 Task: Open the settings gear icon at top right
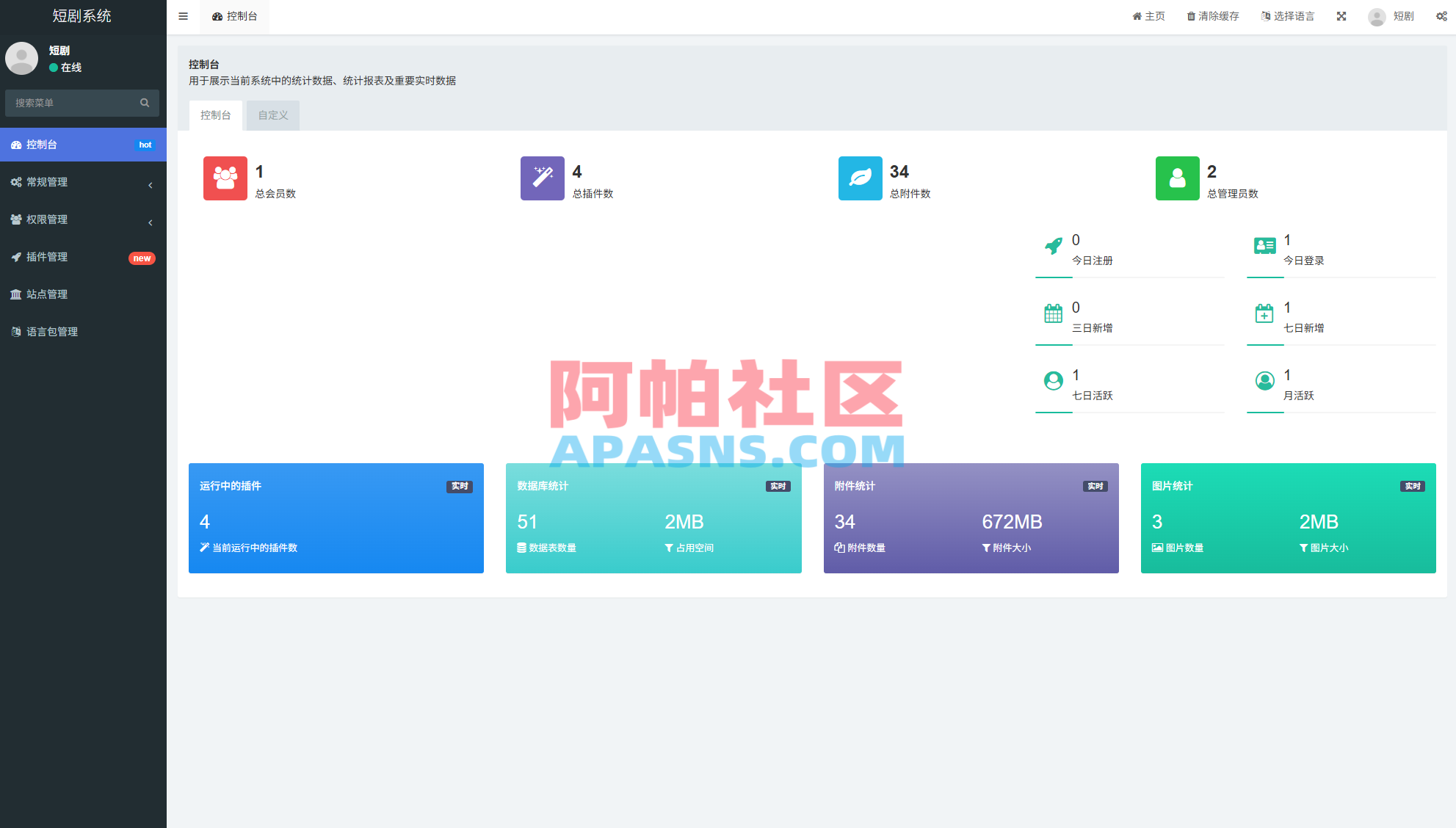1442,15
